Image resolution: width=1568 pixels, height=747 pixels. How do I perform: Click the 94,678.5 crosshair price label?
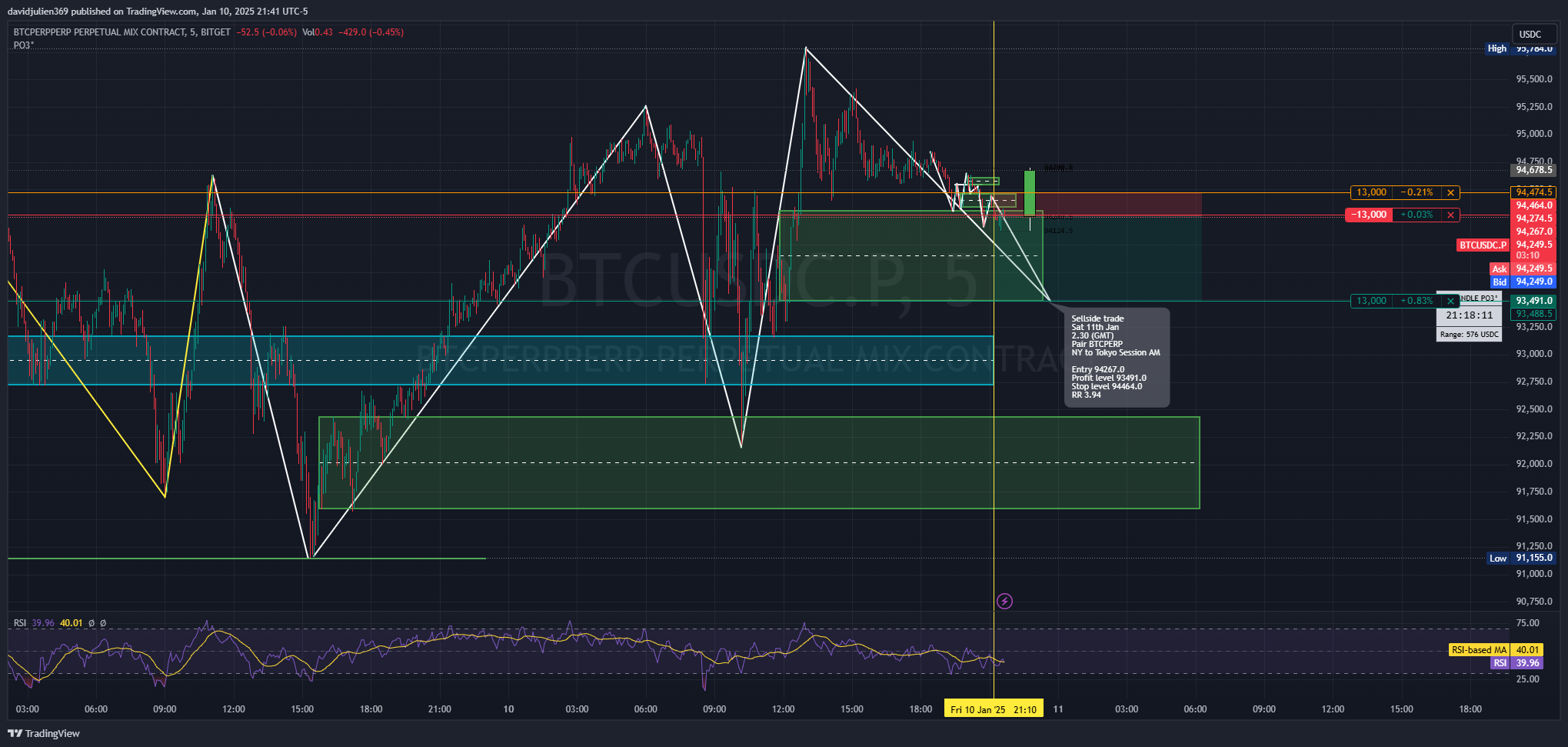[1533, 170]
